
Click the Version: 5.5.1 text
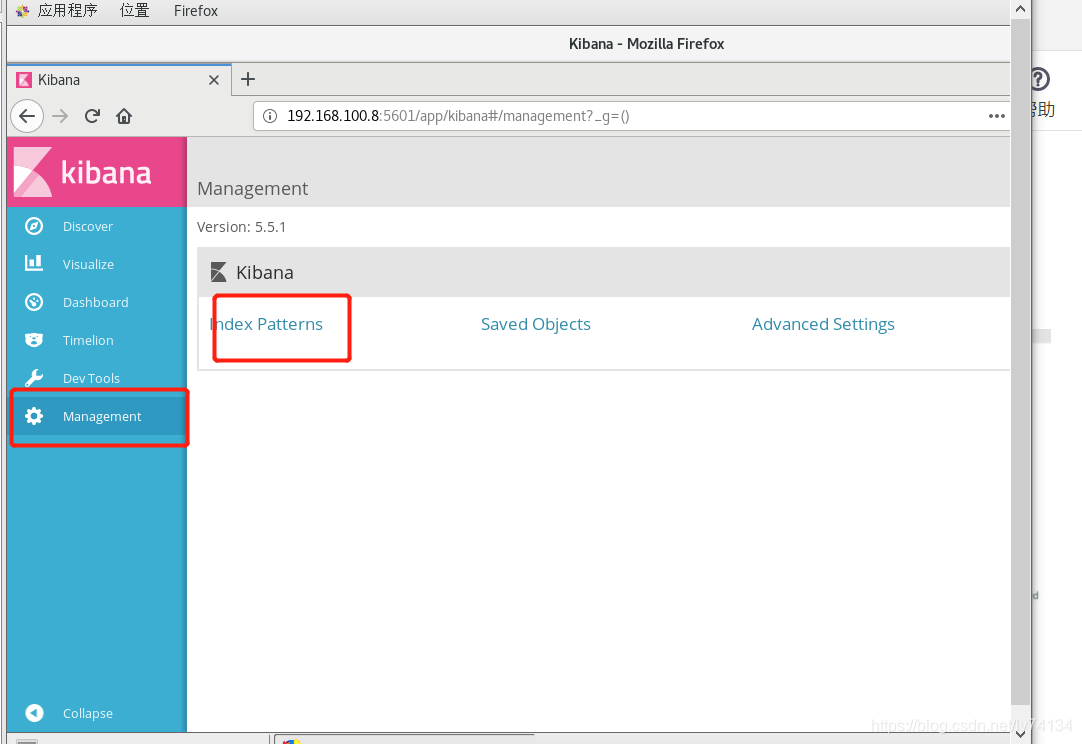(x=242, y=227)
